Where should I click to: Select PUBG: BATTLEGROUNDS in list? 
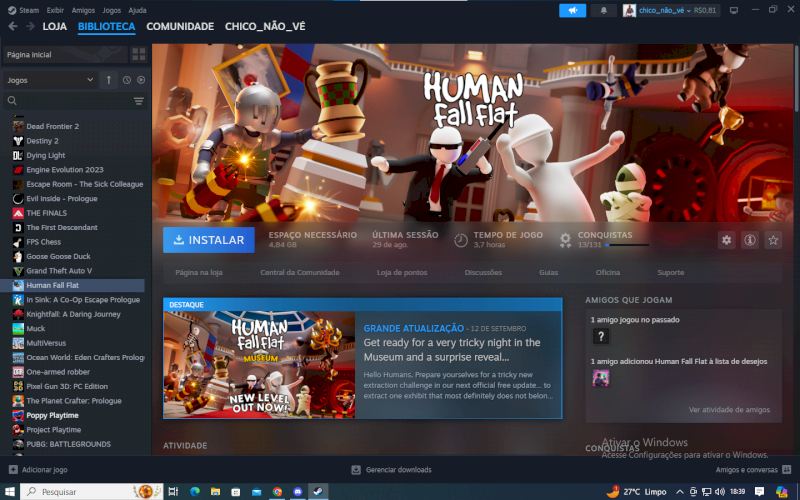(72, 444)
